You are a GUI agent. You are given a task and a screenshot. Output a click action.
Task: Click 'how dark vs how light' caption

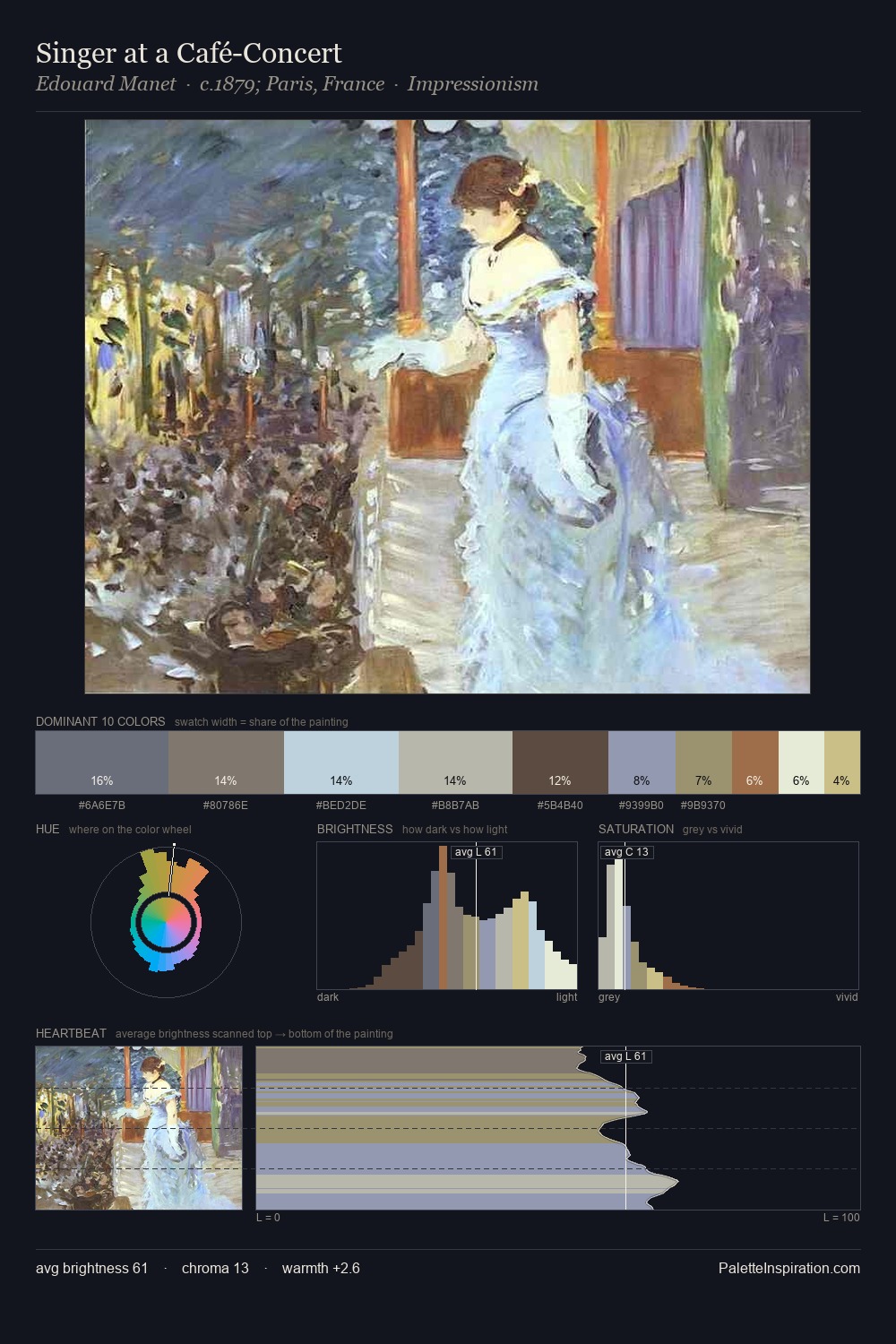coord(455,830)
